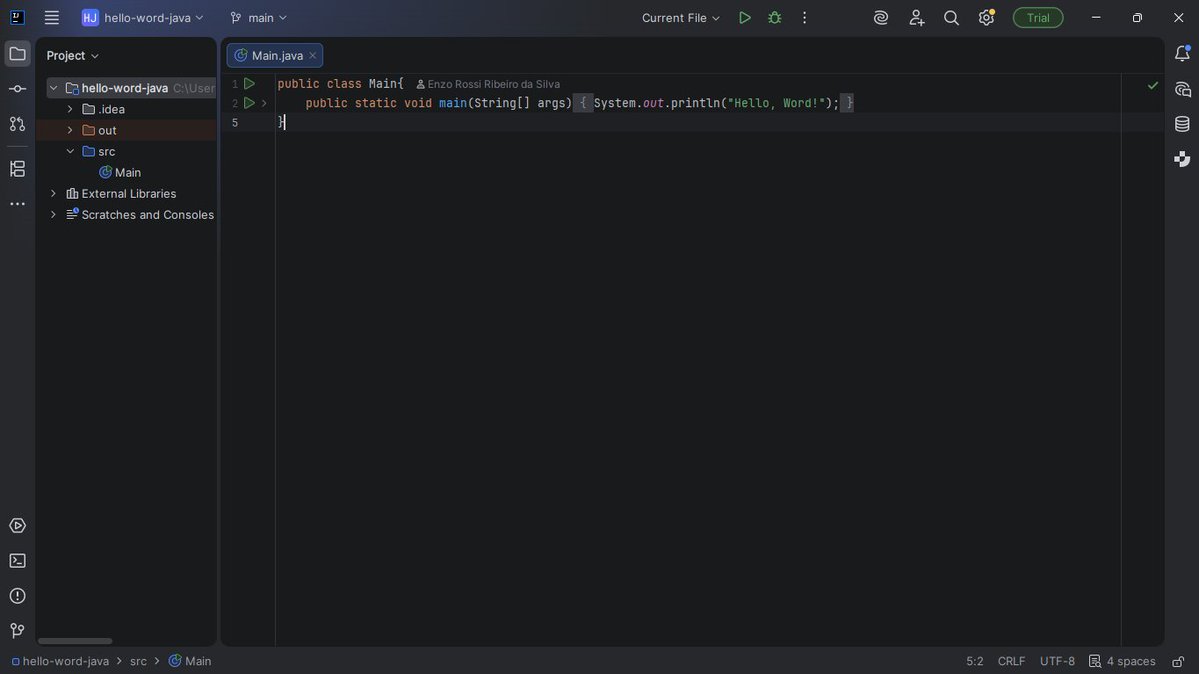The height and width of the screenshot is (674, 1199).
Task: Close the Main.java tab
Action: pyautogui.click(x=313, y=55)
